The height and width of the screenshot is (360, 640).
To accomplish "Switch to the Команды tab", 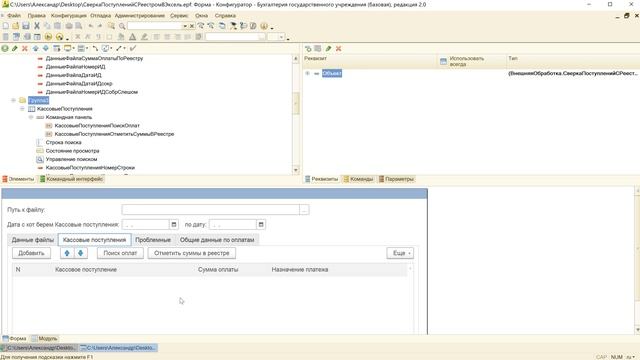I will point(358,179).
